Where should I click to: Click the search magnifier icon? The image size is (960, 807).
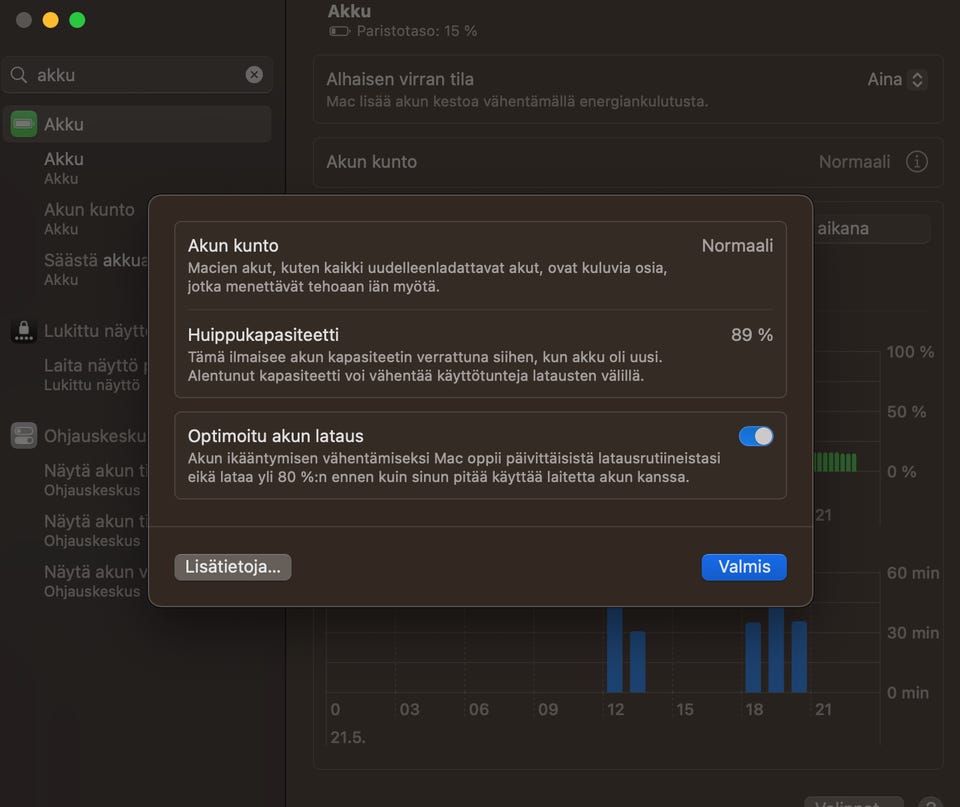[19, 75]
